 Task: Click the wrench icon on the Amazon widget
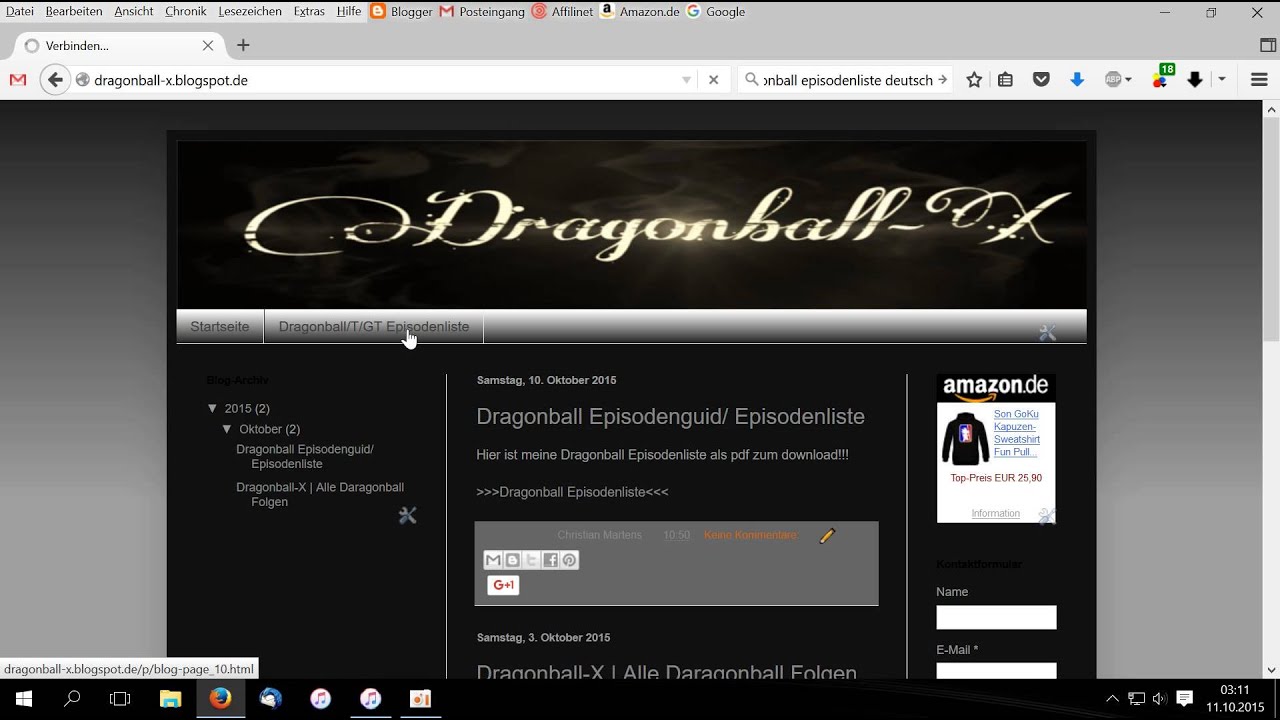coord(1046,516)
